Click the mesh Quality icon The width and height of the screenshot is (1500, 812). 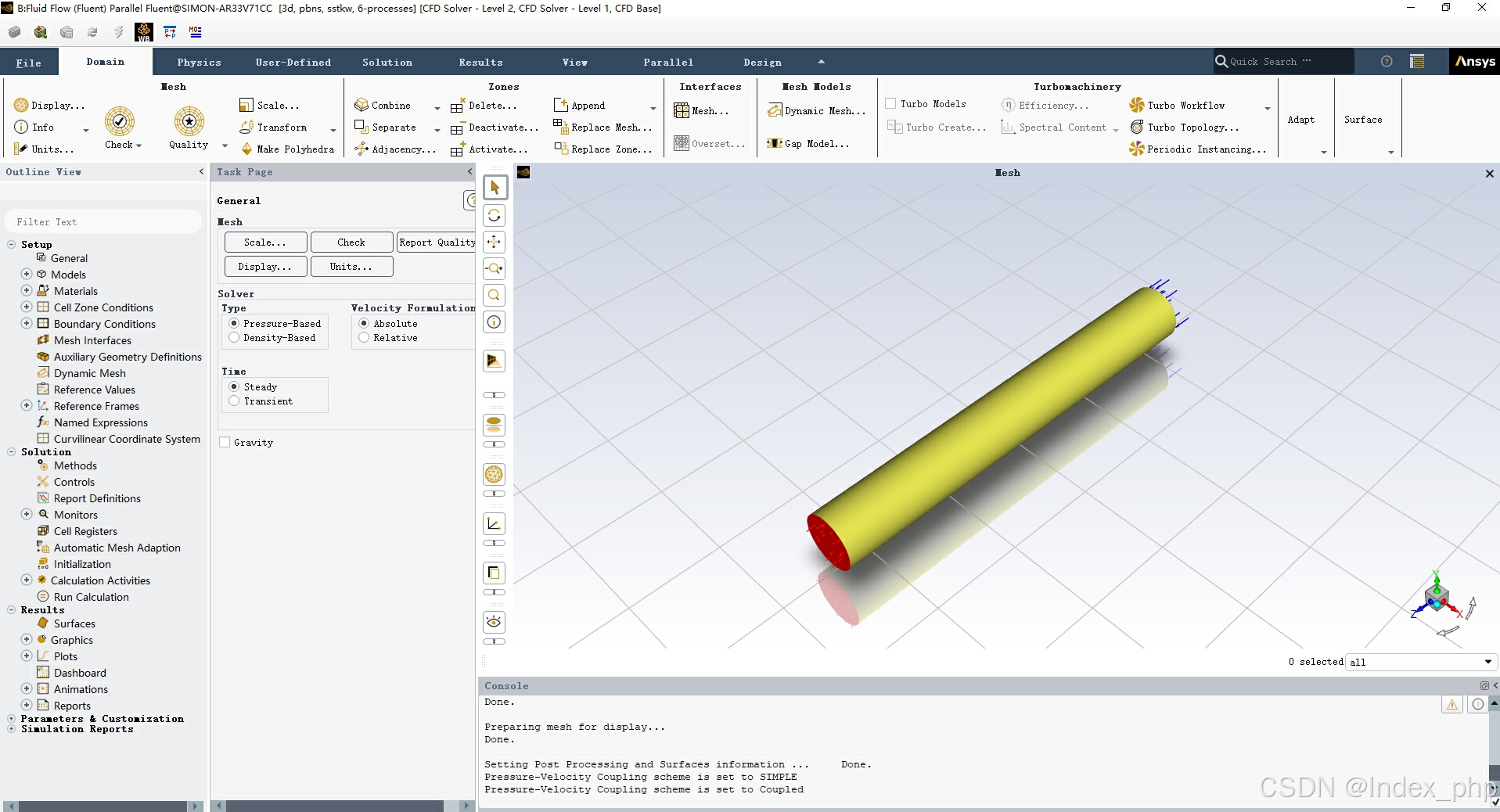click(189, 121)
